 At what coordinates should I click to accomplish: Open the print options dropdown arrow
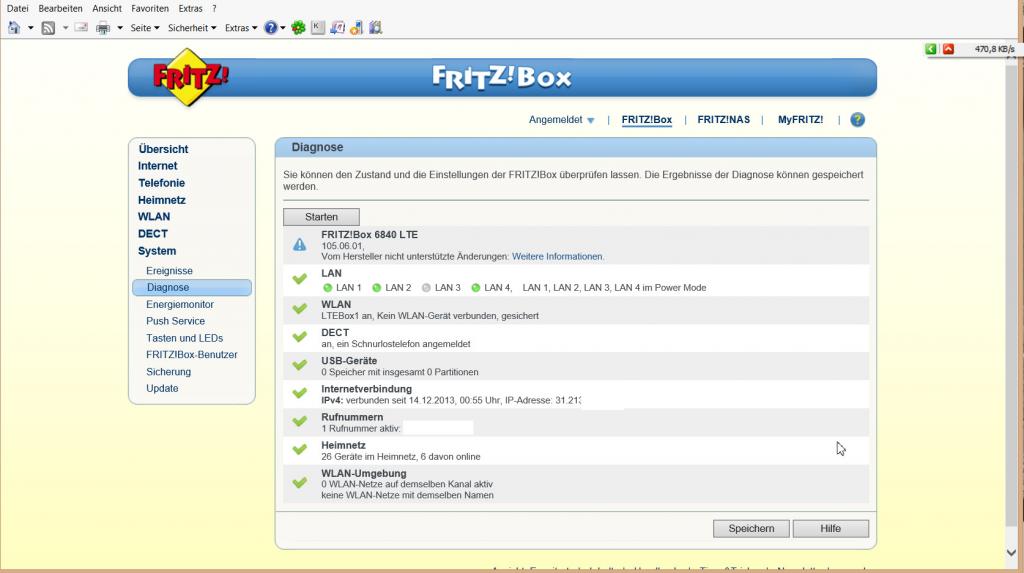pos(120,28)
